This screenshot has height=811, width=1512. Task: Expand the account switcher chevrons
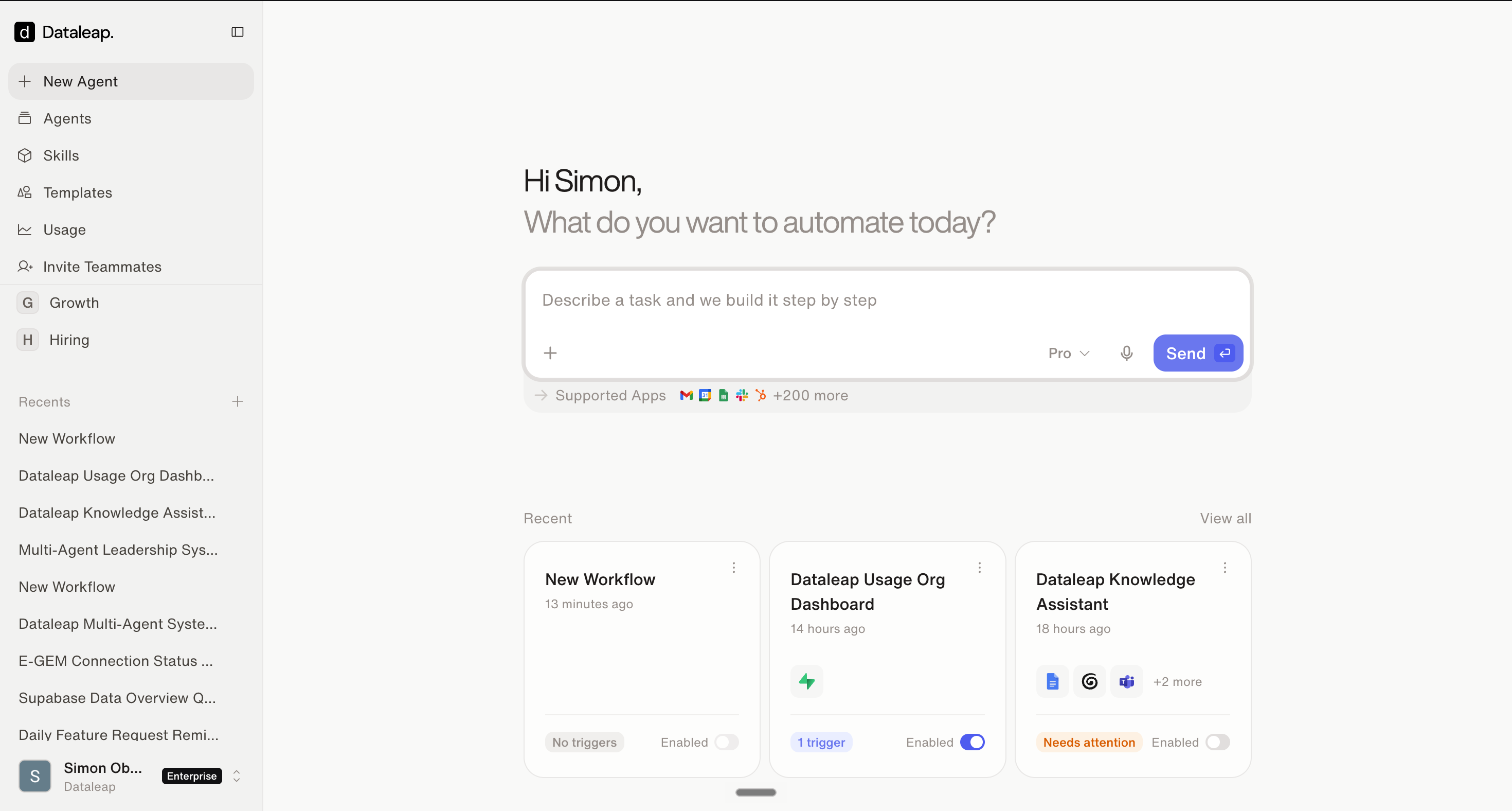237,776
